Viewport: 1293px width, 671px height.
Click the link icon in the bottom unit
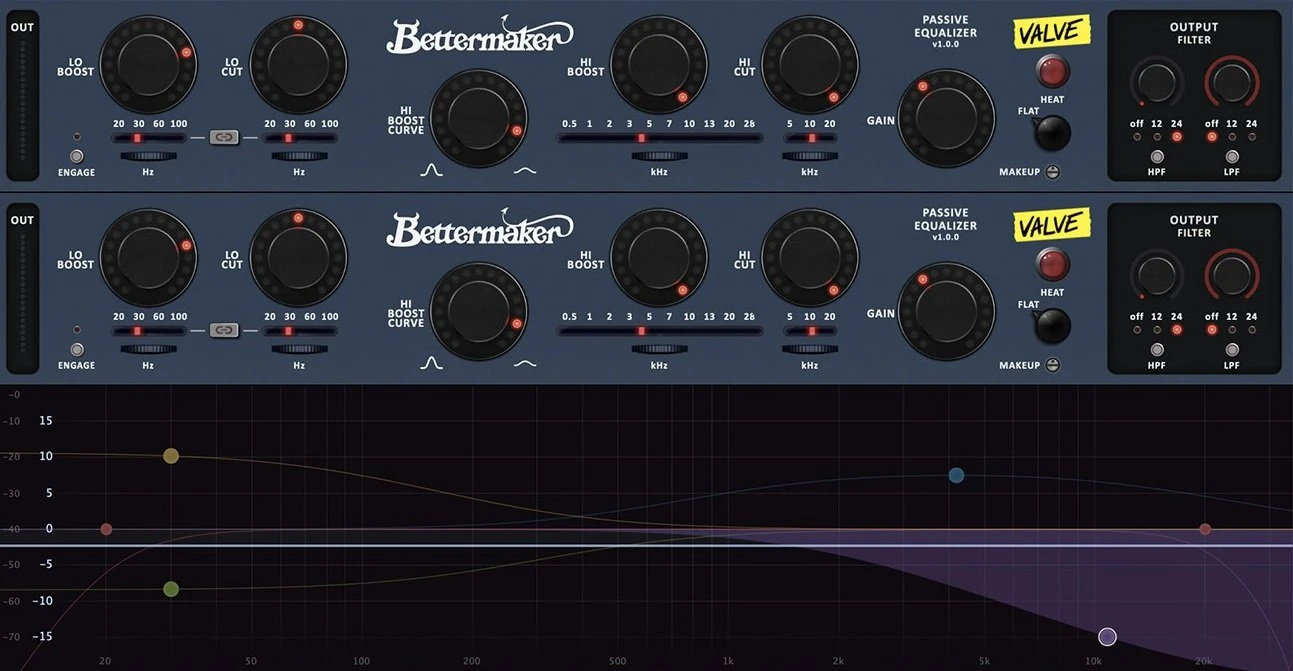tap(224, 330)
